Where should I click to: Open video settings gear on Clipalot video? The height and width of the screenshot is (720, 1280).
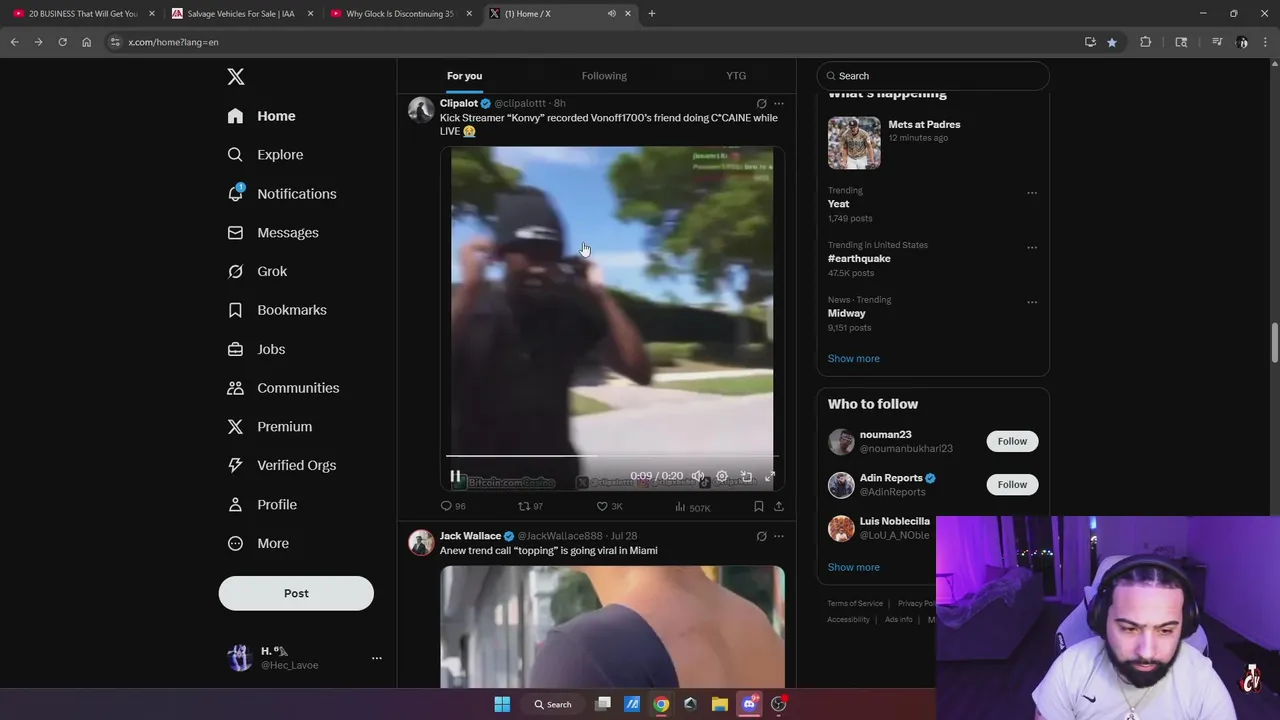pos(722,477)
